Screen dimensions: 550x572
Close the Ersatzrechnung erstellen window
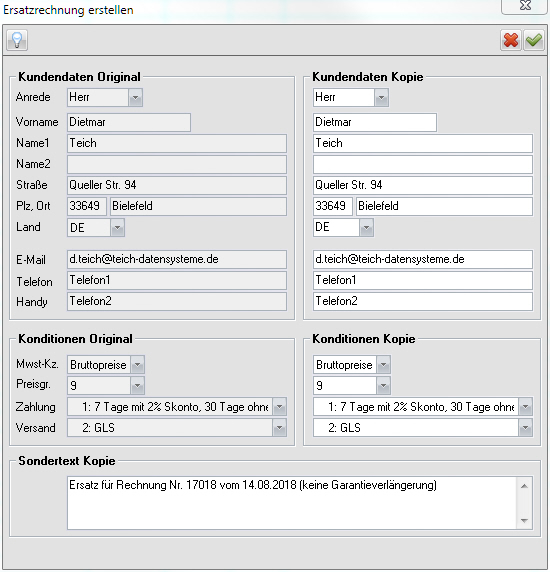click(525, 6)
